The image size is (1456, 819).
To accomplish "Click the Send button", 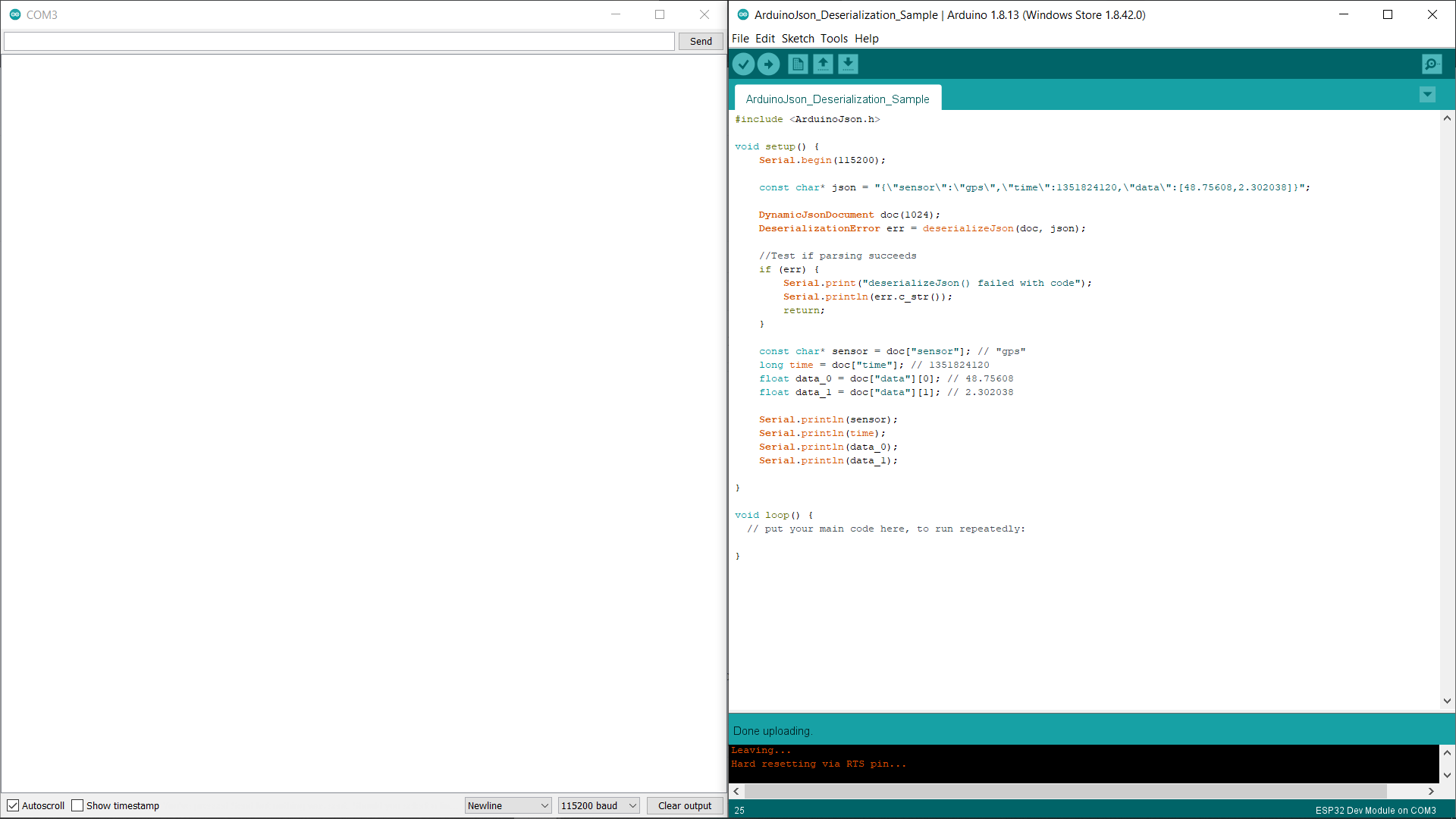I will click(700, 41).
